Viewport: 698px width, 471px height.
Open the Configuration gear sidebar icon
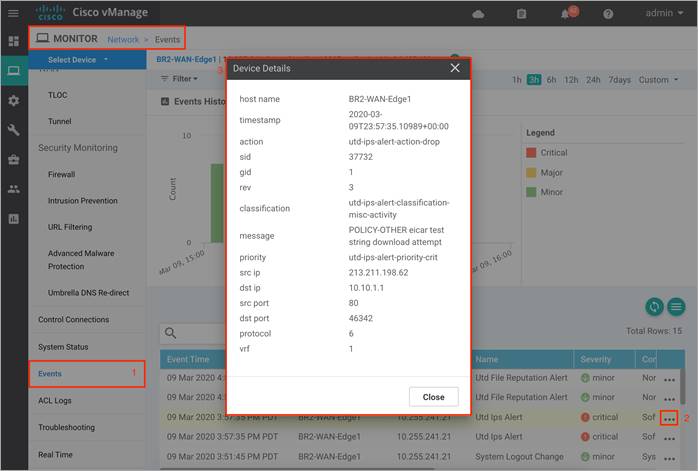coord(14,100)
